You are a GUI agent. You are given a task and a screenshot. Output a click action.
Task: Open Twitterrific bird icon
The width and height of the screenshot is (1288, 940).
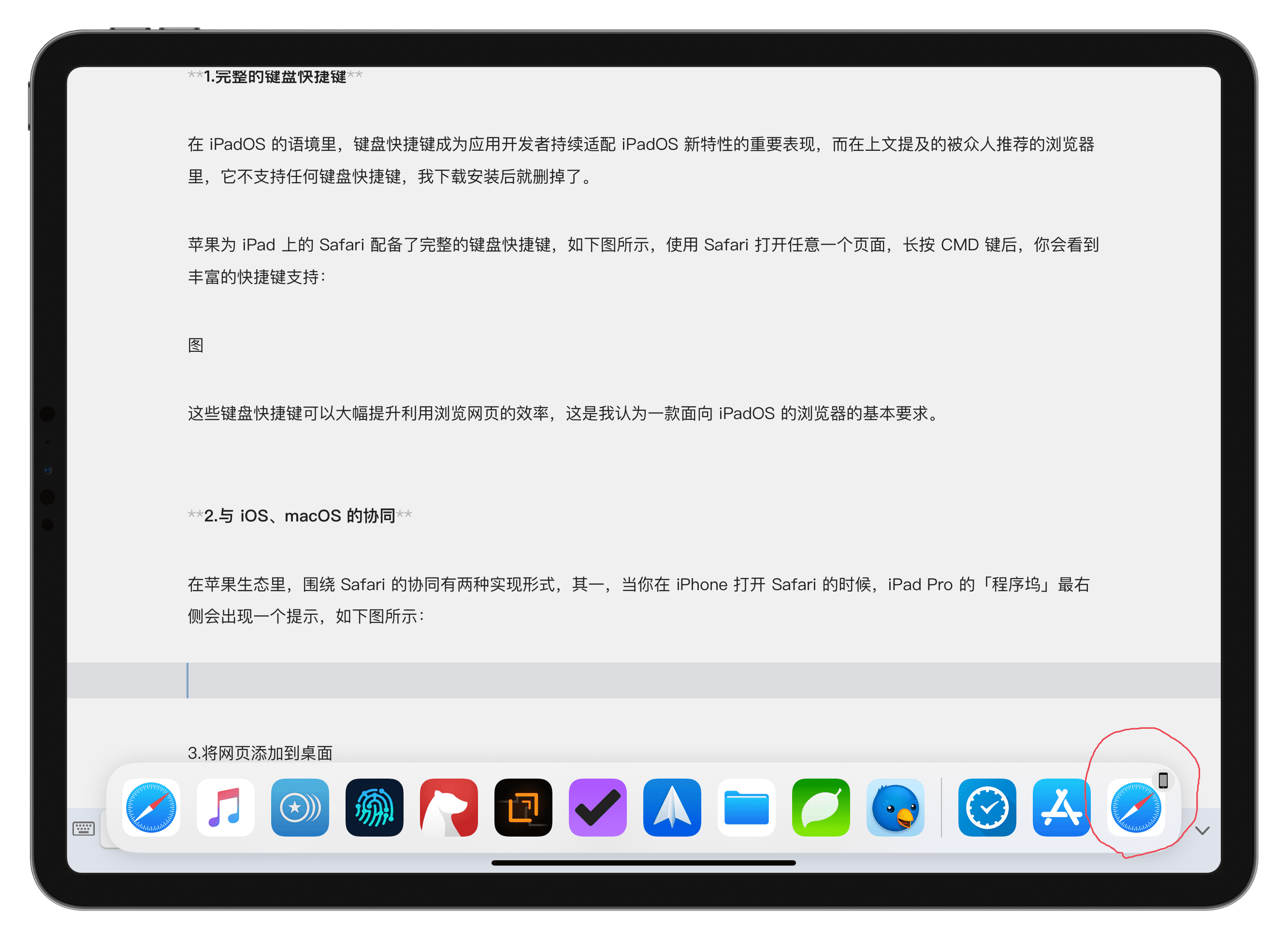point(895,808)
